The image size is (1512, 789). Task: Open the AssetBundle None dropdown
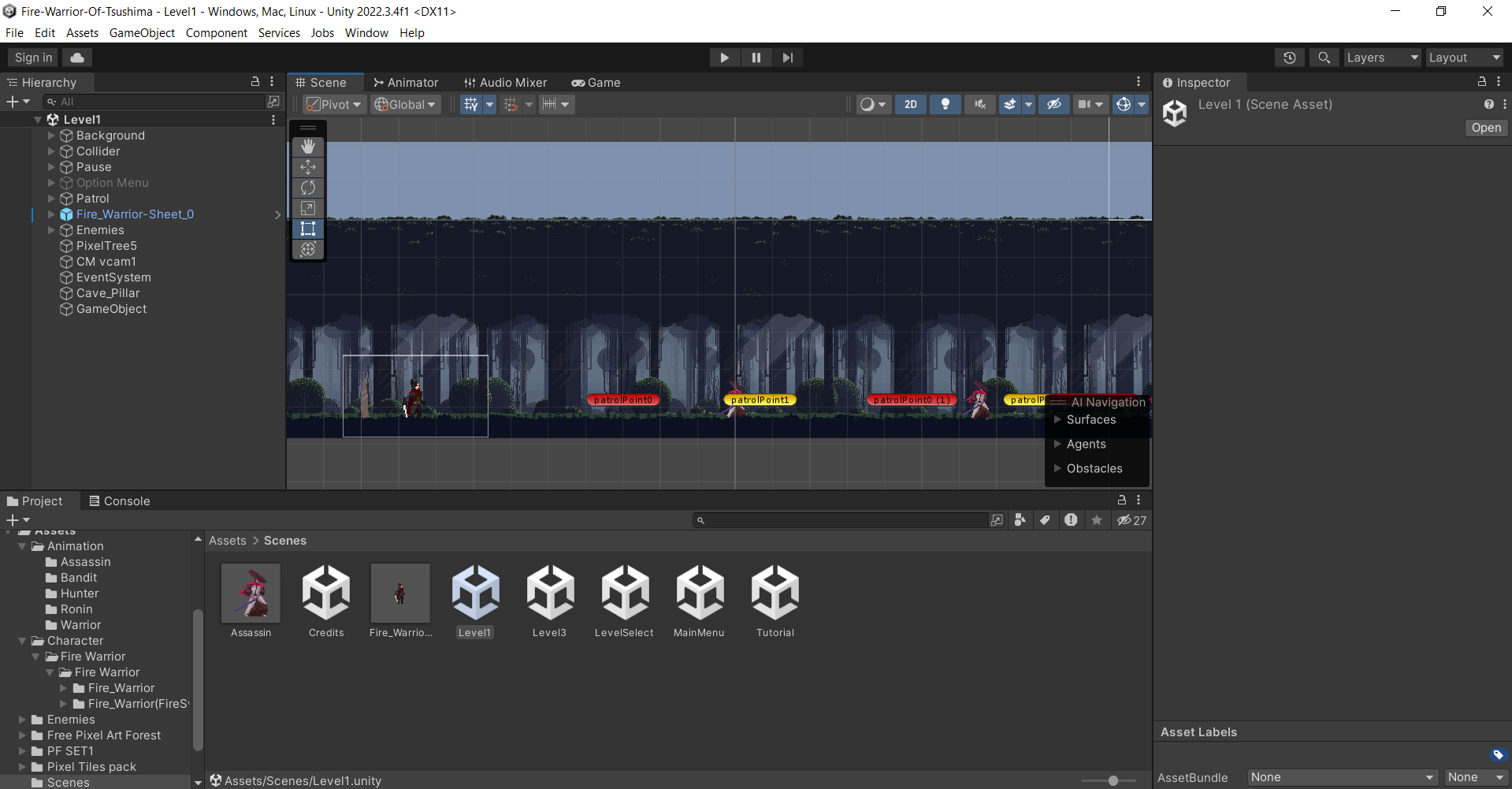[1343, 777]
